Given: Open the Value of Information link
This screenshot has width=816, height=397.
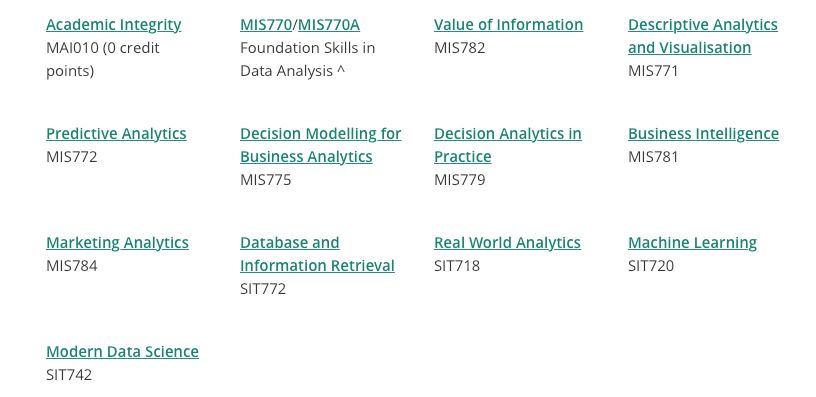Looking at the screenshot, I should (x=508, y=24).
